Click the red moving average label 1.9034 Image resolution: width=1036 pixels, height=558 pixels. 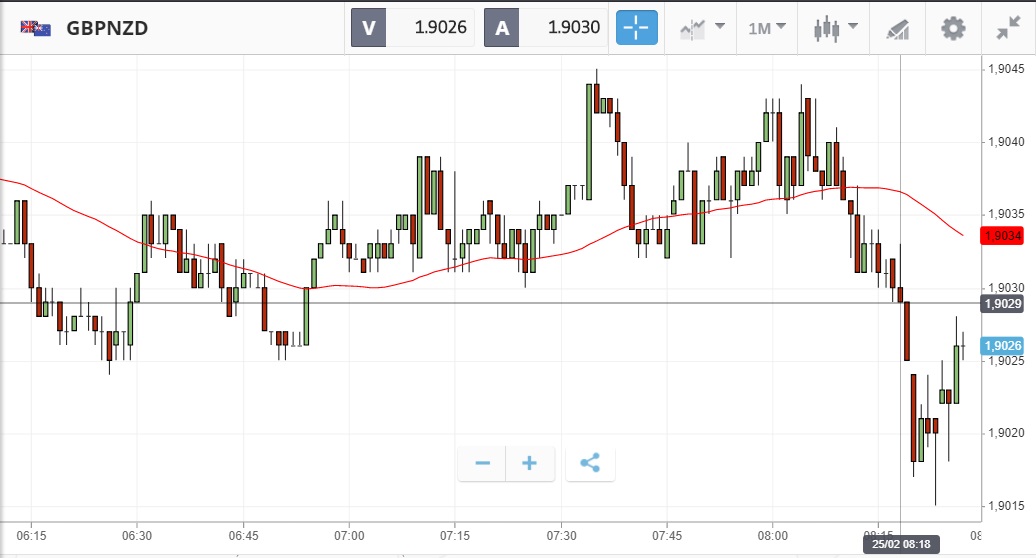pyautogui.click(x=1002, y=236)
